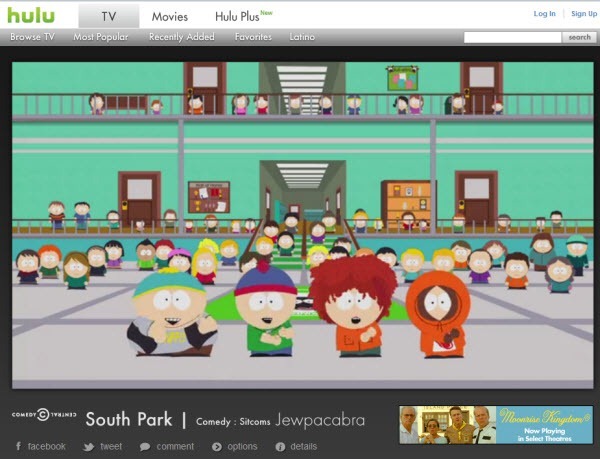Open the Moonrise Kingdom ad banner
This screenshot has width=600, height=459.
click(496, 425)
